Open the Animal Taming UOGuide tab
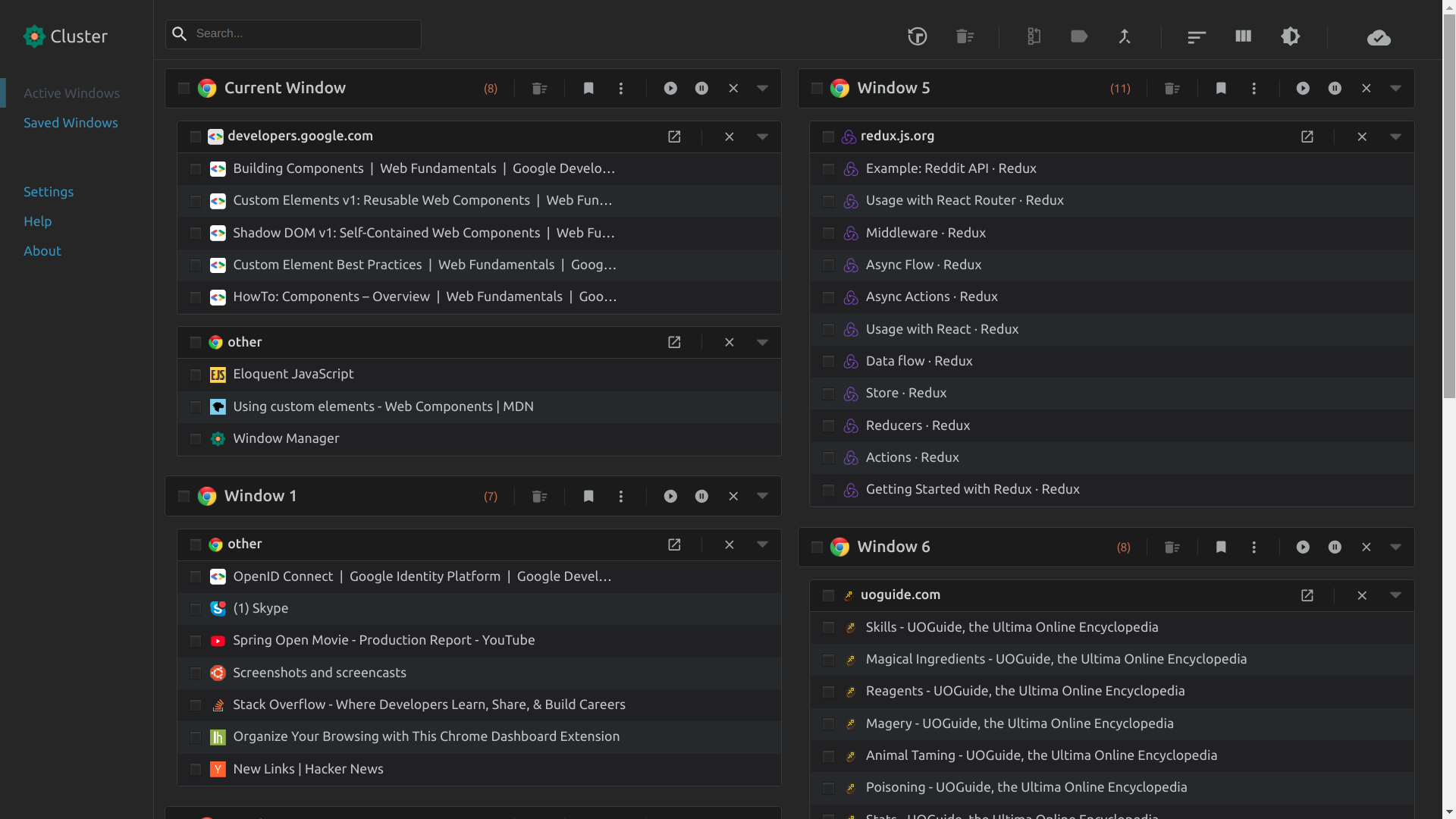 pyautogui.click(x=1112, y=756)
